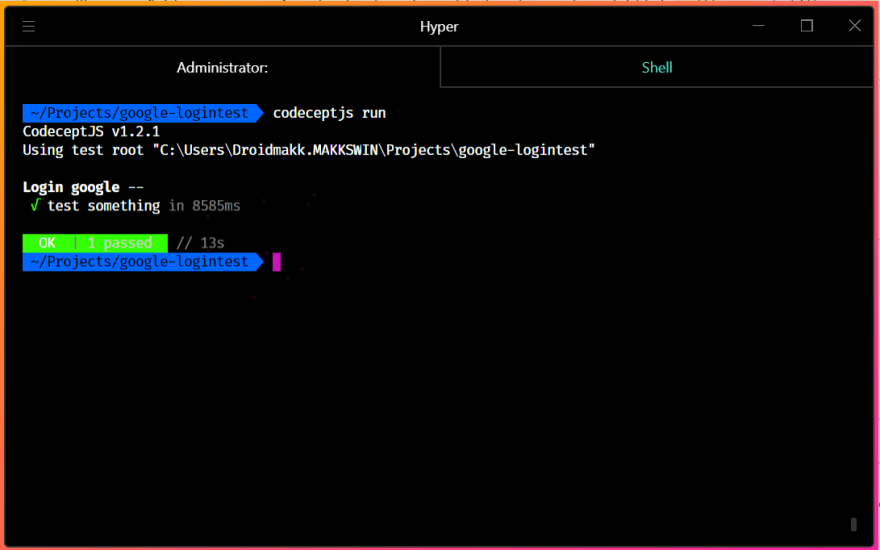Close the Hyper window
This screenshot has height=550, width=880.
(854, 26)
